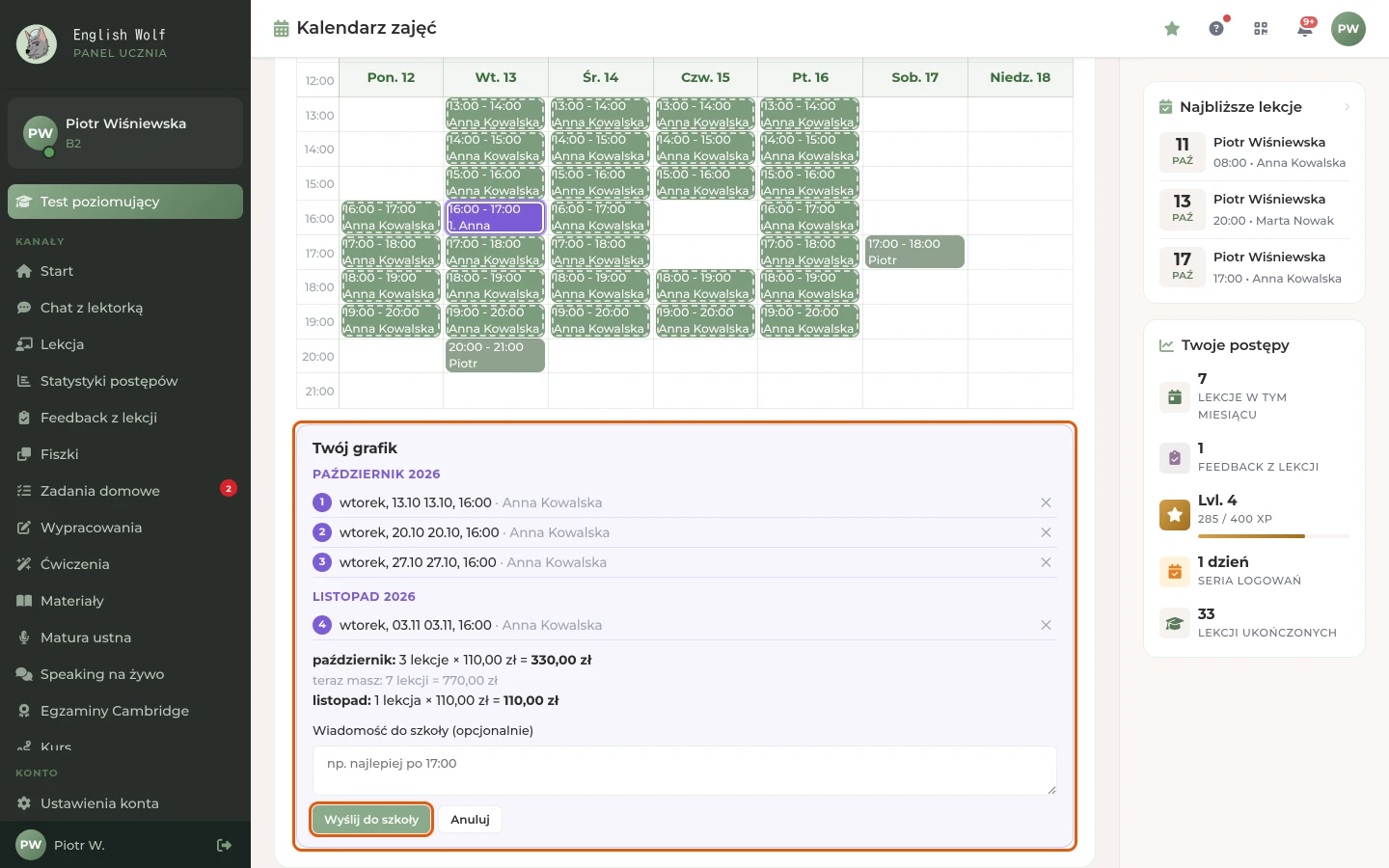
Task: Open the QR code icon in header
Action: tap(1261, 29)
